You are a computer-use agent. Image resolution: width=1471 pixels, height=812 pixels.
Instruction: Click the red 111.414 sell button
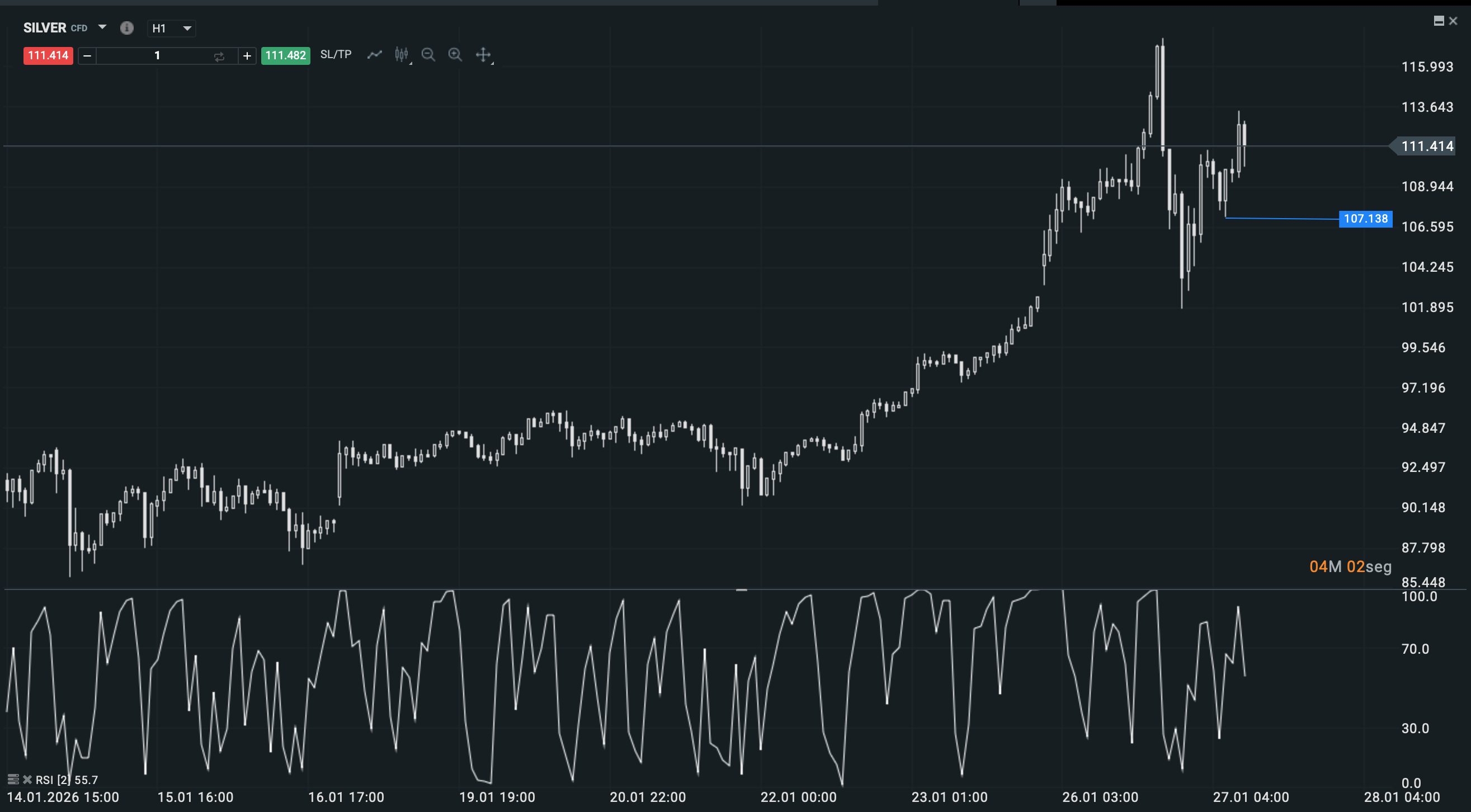coord(48,55)
